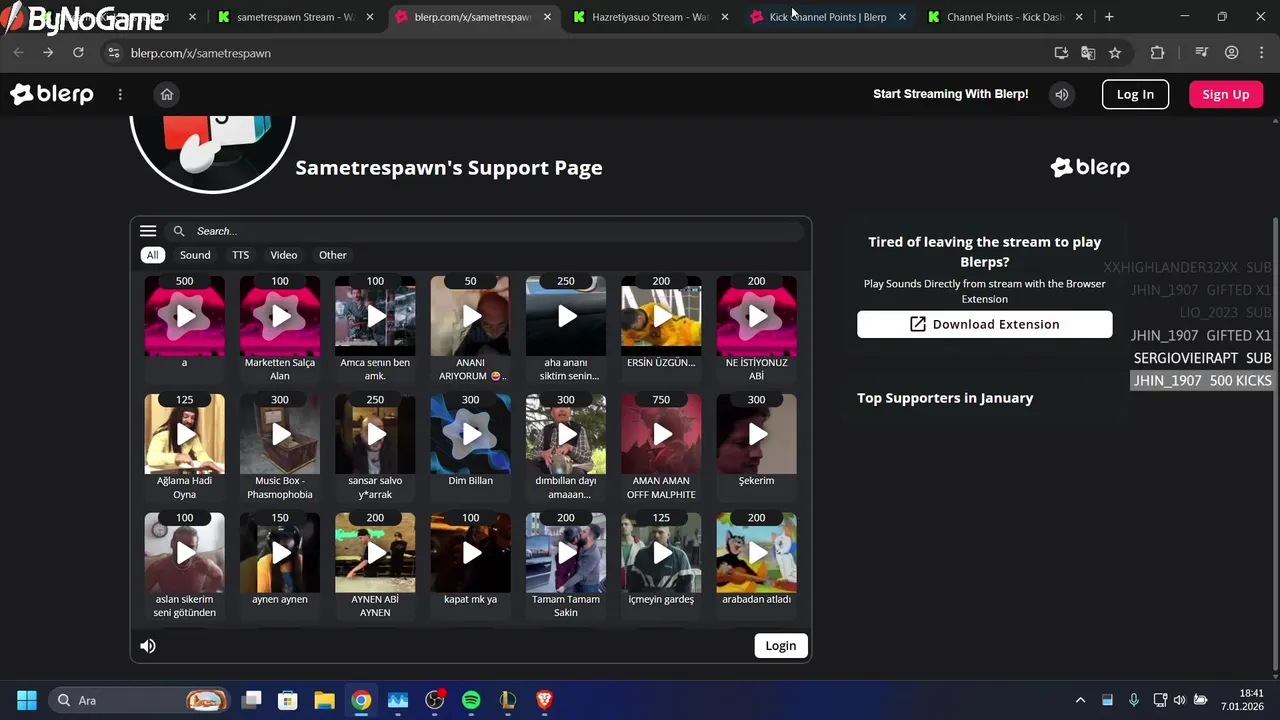Select the TTS filter chip
The width and height of the screenshot is (1280, 720).
[x=241, y=255]
